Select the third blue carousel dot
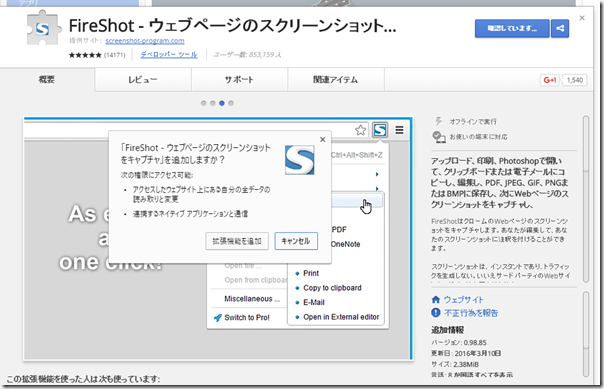This screenshot has width=604, height=389. point(222,103)
